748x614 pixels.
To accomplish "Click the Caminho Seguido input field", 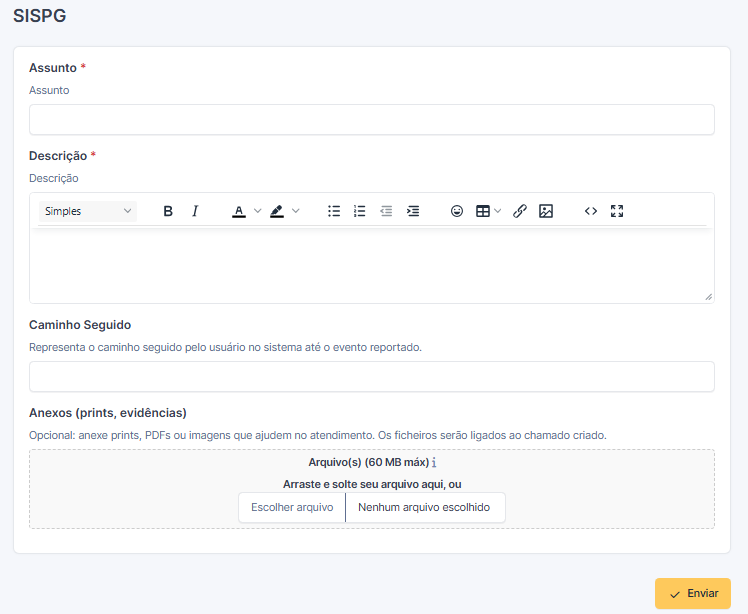I will (x=372, y=376).
